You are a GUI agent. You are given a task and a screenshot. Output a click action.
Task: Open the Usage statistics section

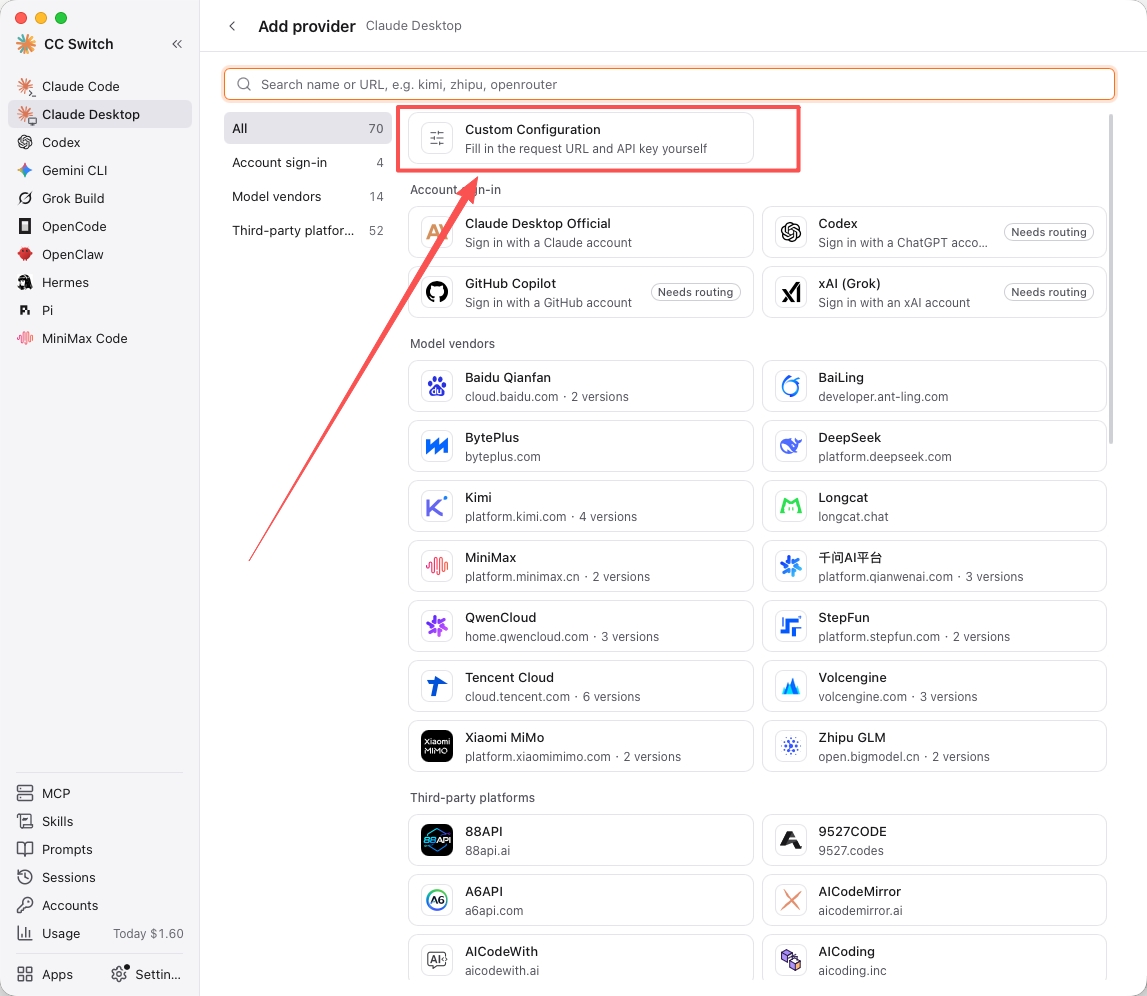(x=99, y=933)
